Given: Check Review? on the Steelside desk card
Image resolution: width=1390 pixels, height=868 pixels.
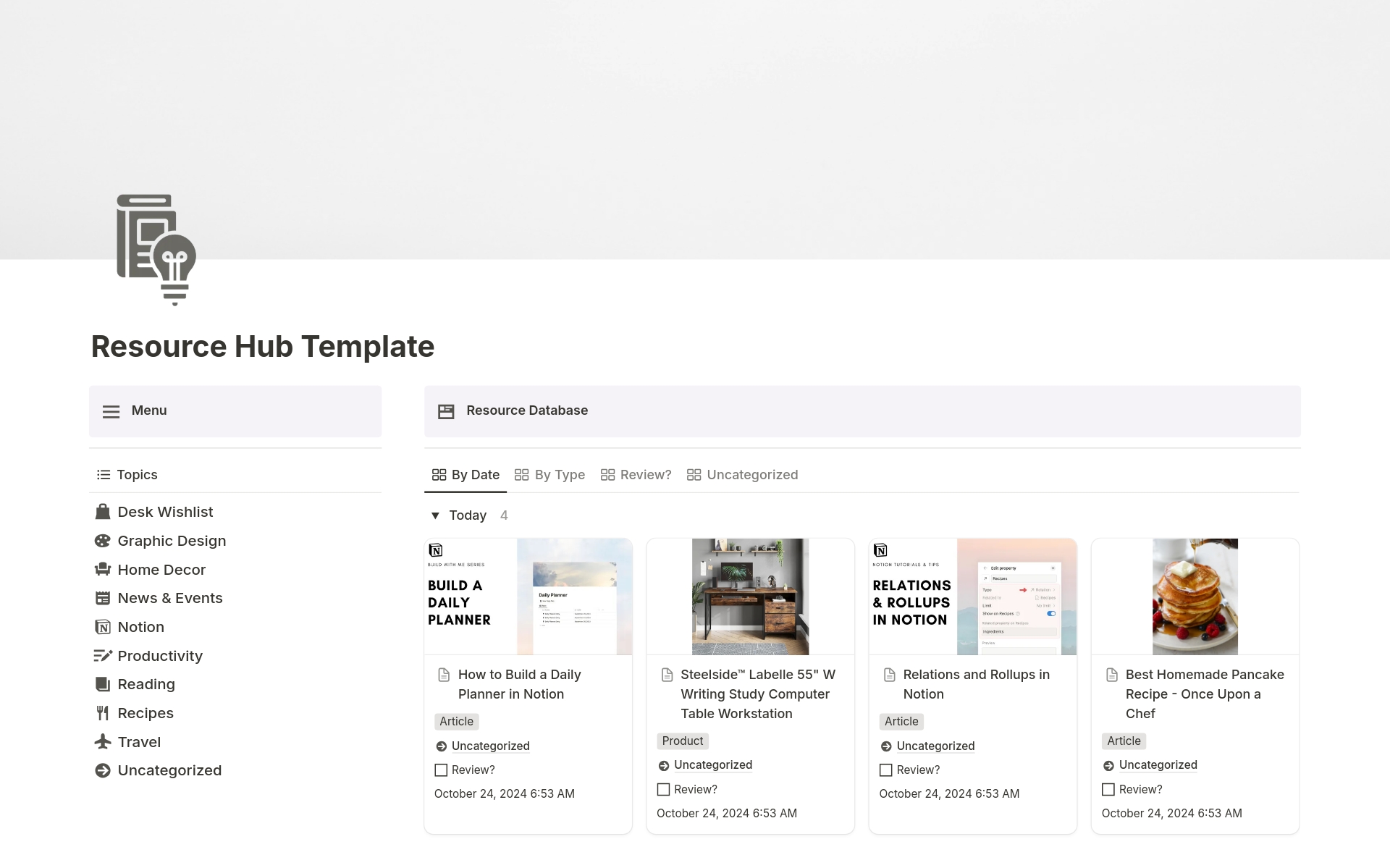Looking at the screenshot, I should (x=663, y=789).
